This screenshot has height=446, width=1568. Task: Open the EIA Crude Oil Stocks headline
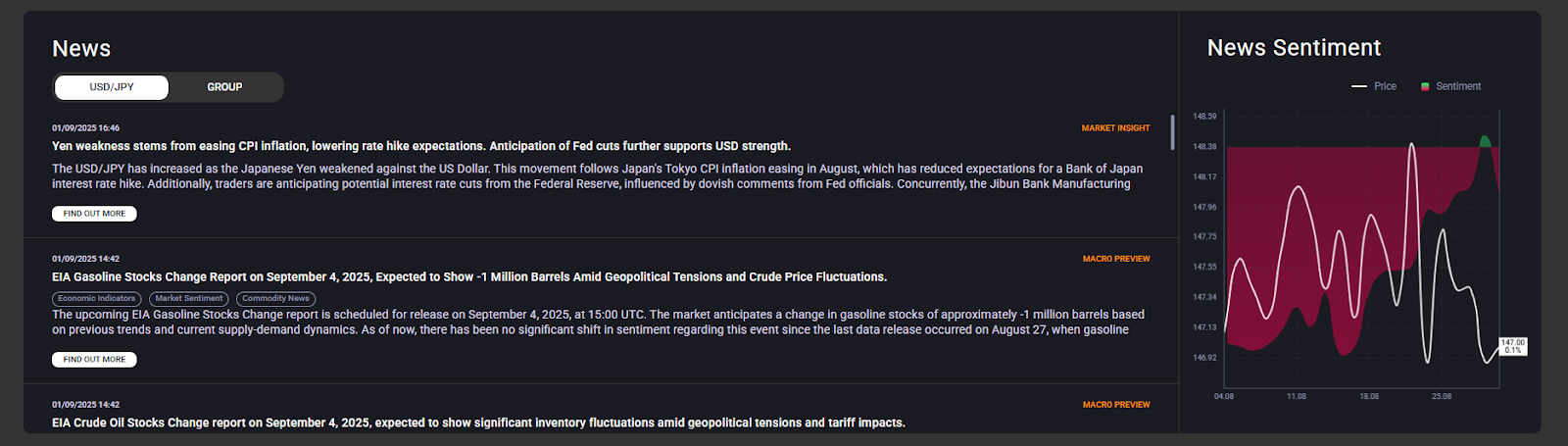478,423
